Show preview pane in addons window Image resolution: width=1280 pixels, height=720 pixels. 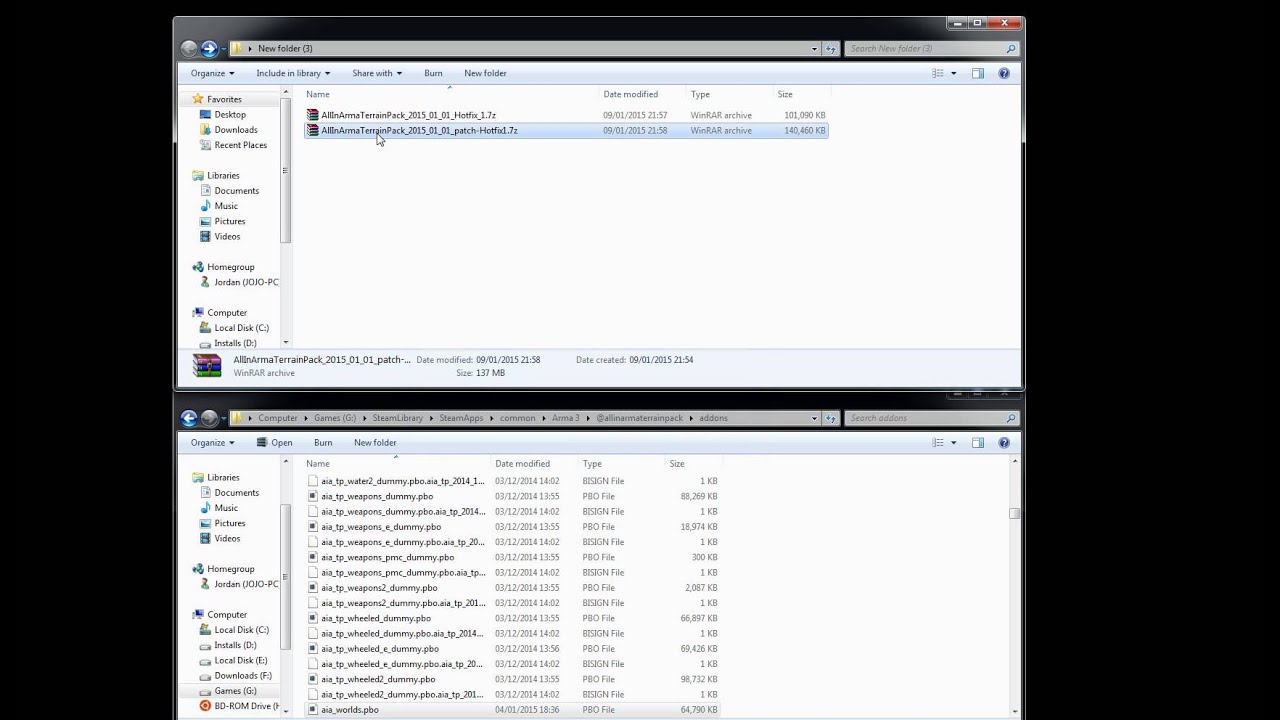(978, 443)
